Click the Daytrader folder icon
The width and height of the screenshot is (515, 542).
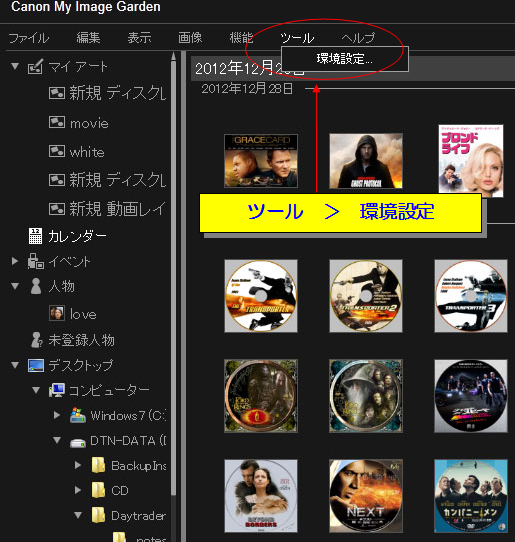(99, 515)
